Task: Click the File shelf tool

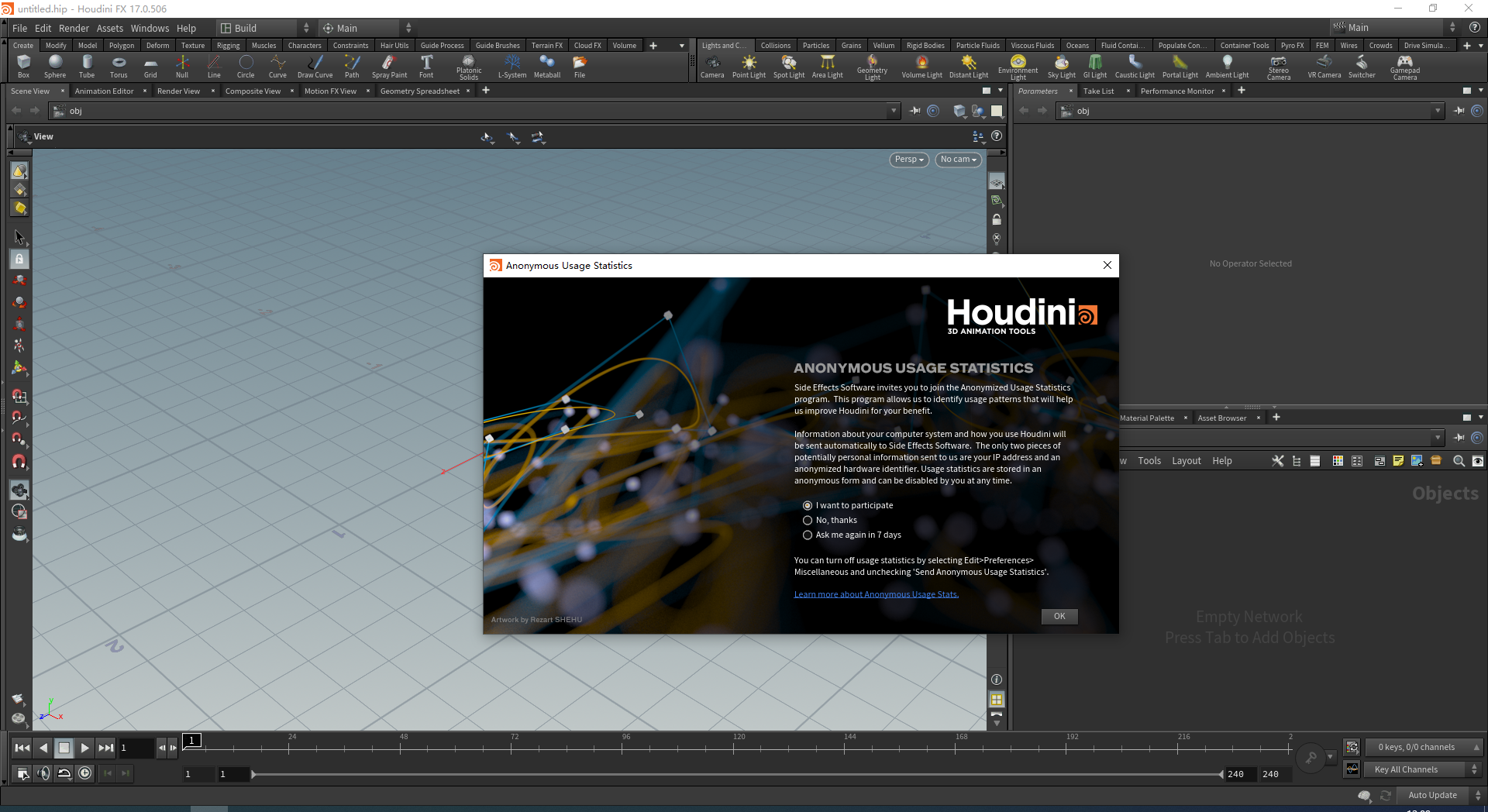Action: pos(580,67)
